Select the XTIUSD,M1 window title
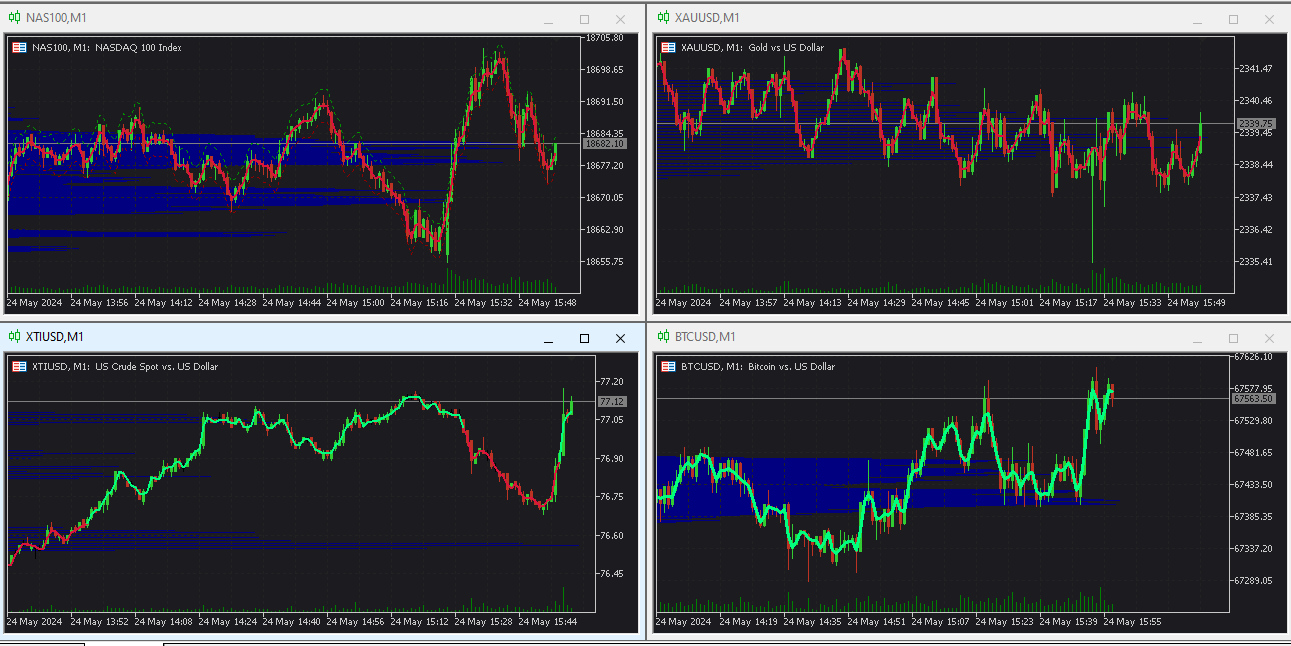1291x646 pixels. pyautogui.click(x=55, y=337)
